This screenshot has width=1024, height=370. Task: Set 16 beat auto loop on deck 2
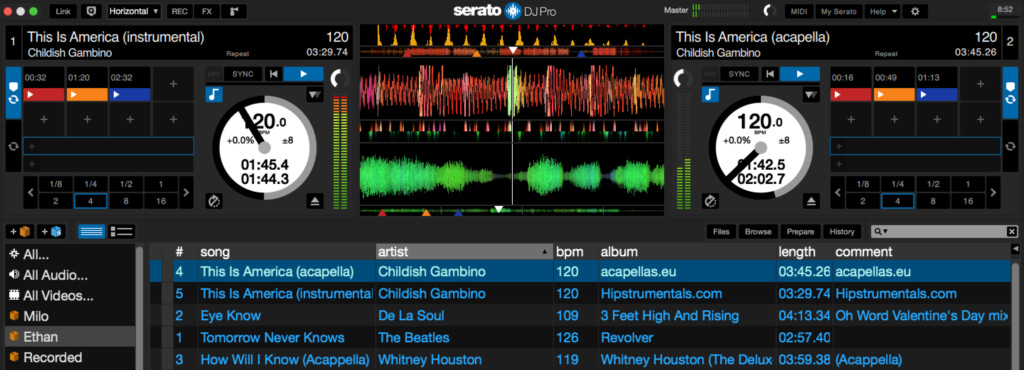968,201
